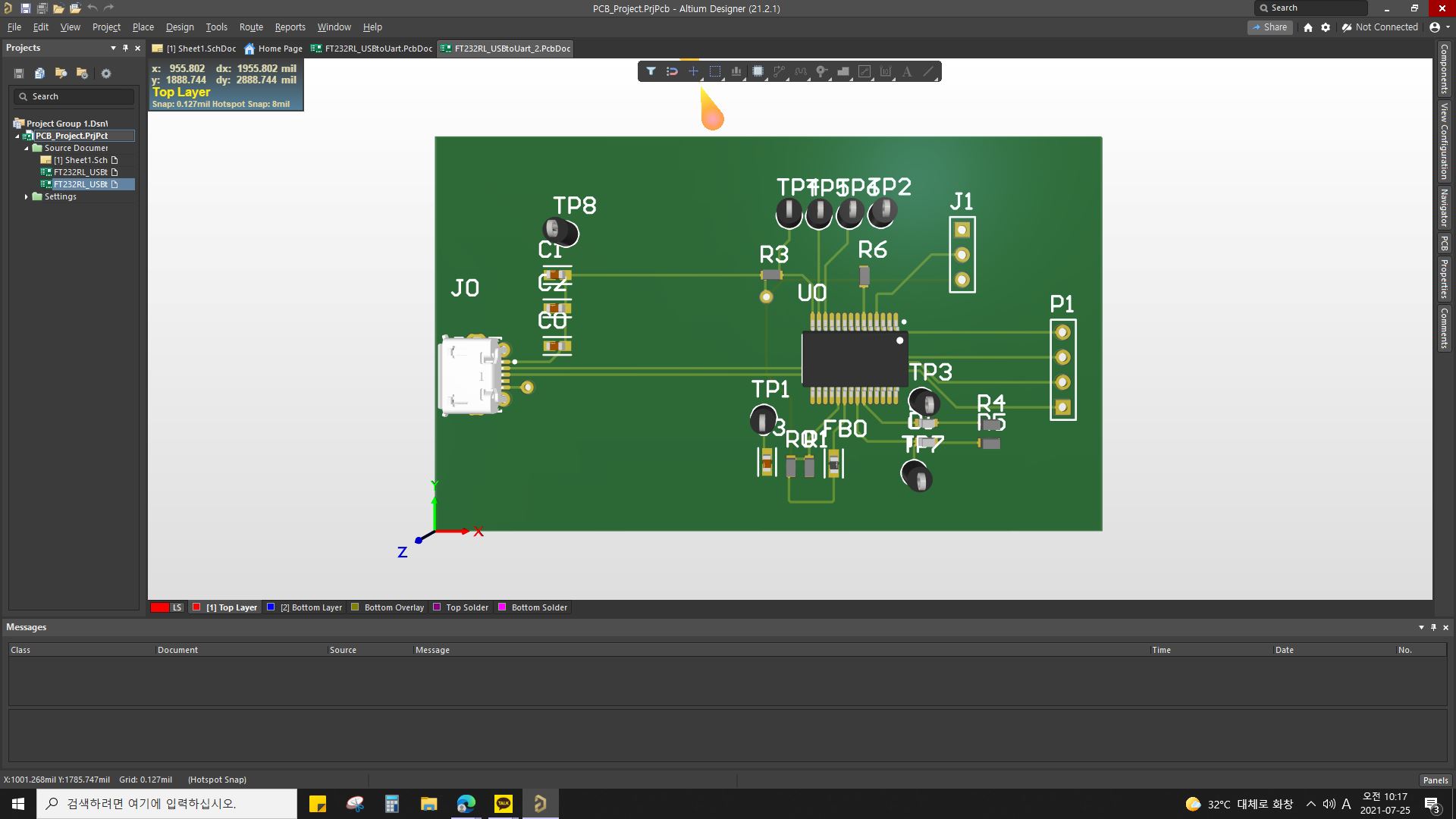This screenshot has width=1456, height=819.
Task: Switch to the FT232RL_USBtoUart.PcbDoc tab
Action: click(x=372, y=49)
